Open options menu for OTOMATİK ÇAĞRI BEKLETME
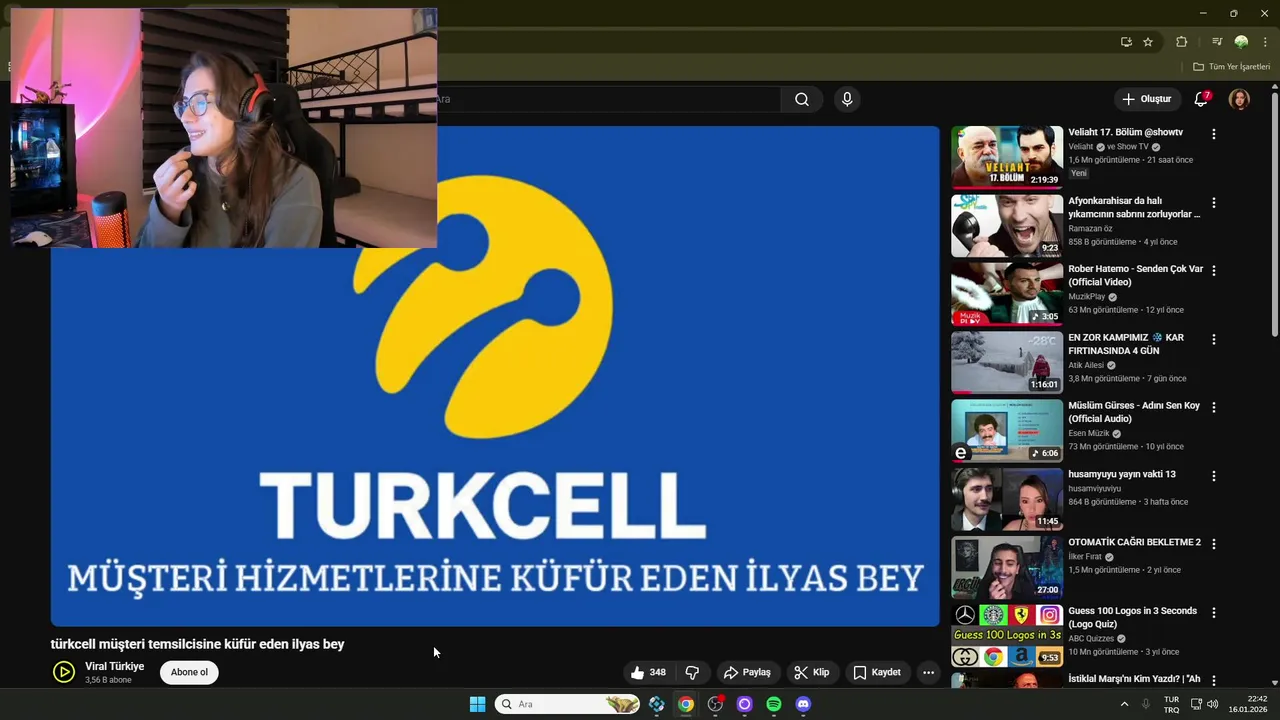This screenshot has width=1280, height=720. 1214,544
